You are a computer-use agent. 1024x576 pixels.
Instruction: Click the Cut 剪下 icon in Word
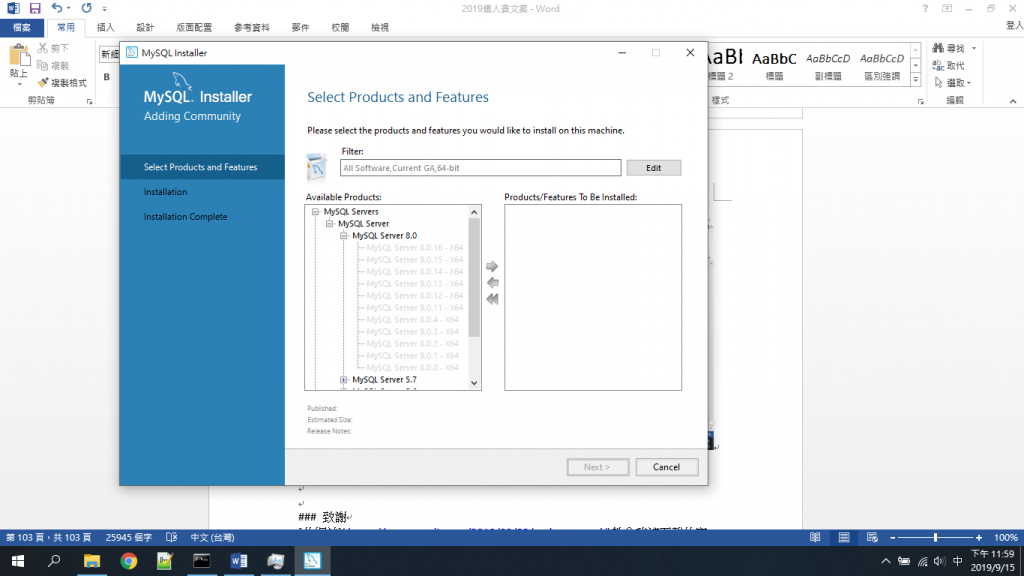[x=42, y=48]
